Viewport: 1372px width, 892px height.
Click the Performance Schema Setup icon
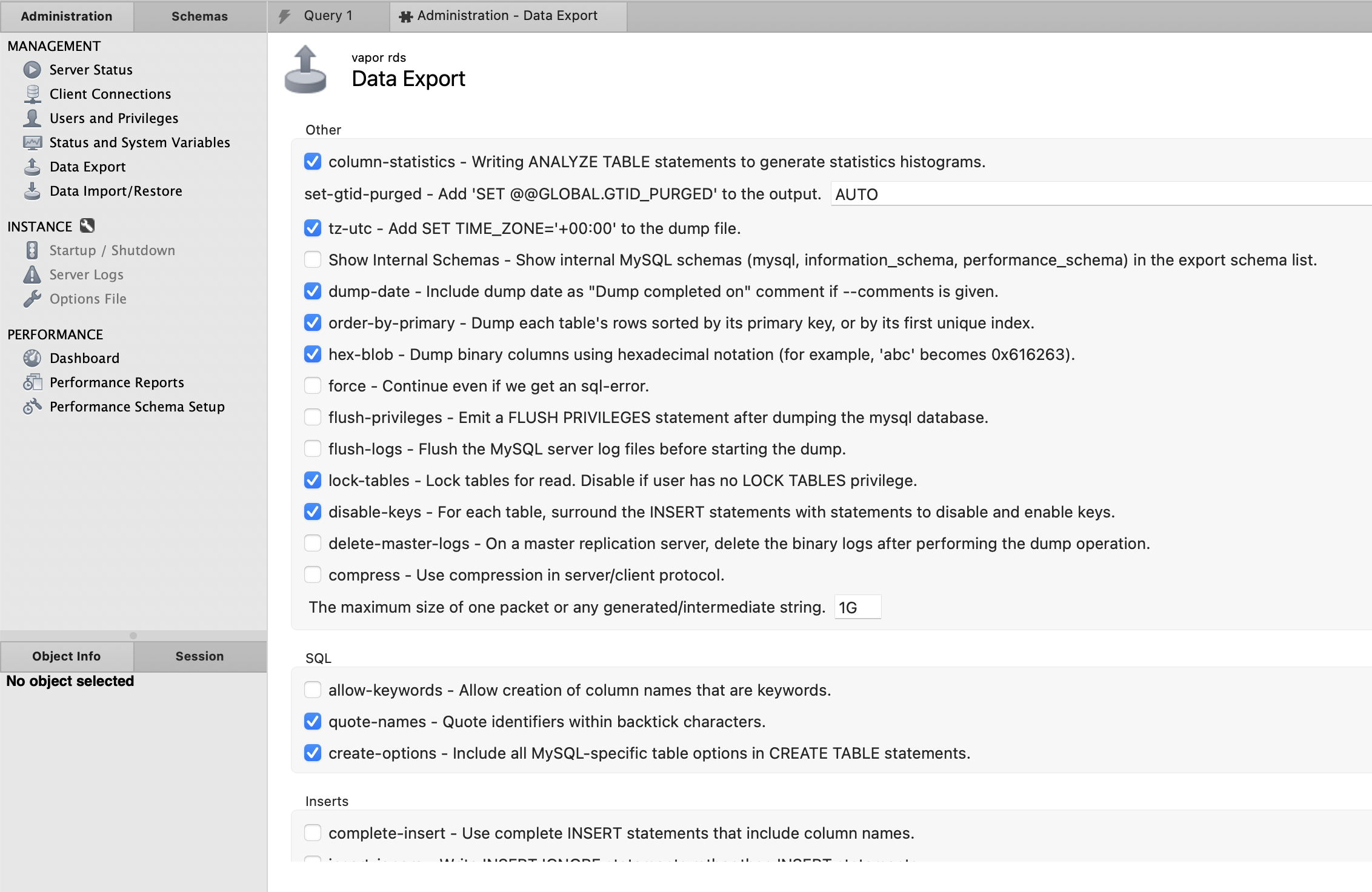pos(32,407)
